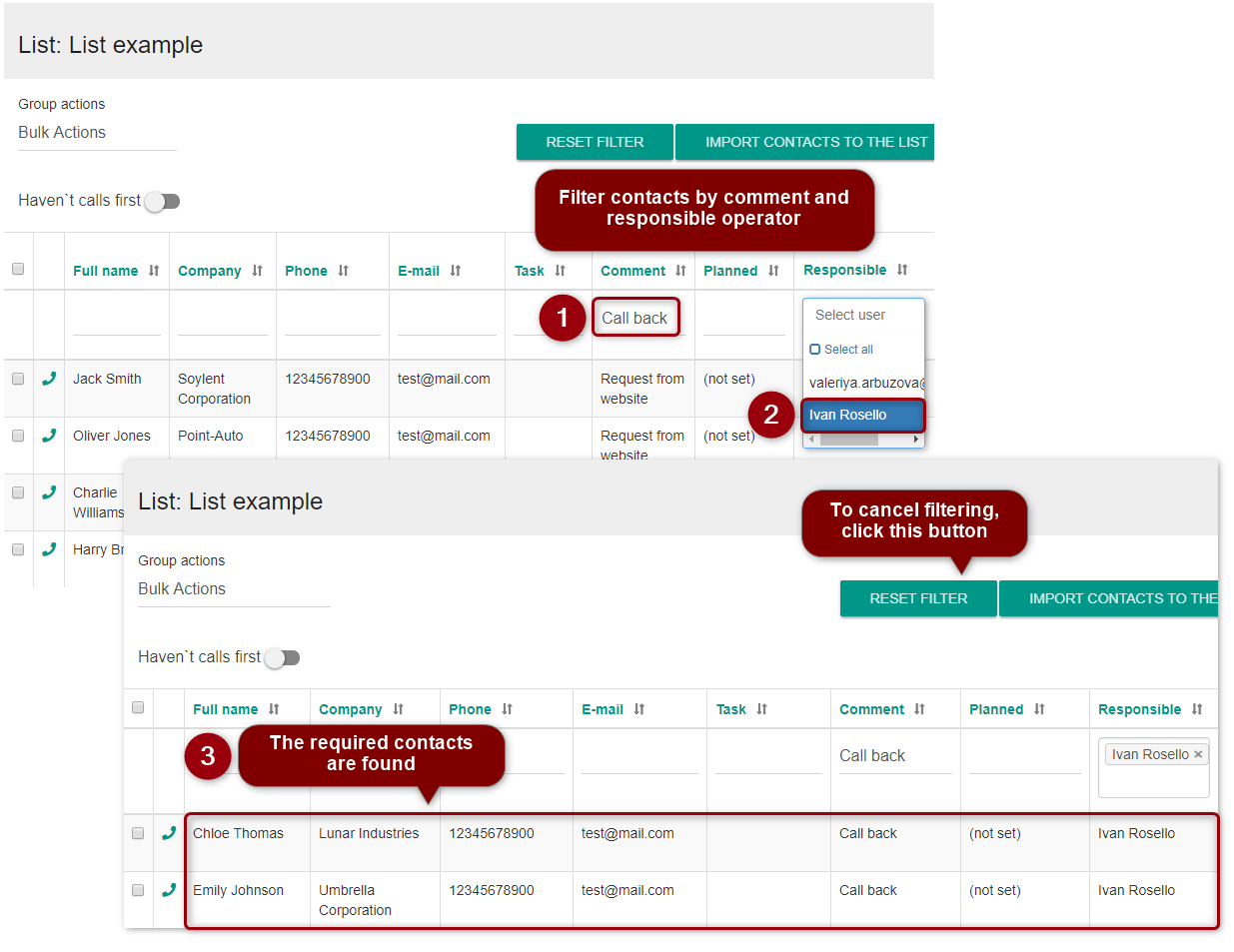Sort by Comment column in the lower table
This screenshot has width=1234, height=952.
tap(919, 709)
